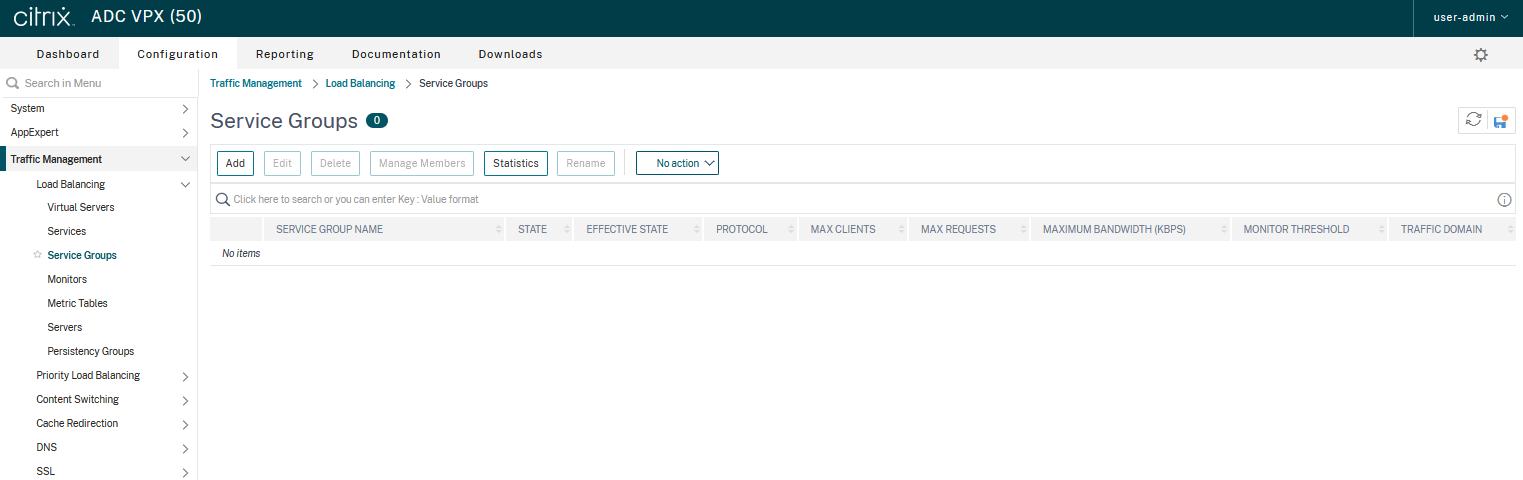Expand the System menu chevron

(x=185, y=108)
